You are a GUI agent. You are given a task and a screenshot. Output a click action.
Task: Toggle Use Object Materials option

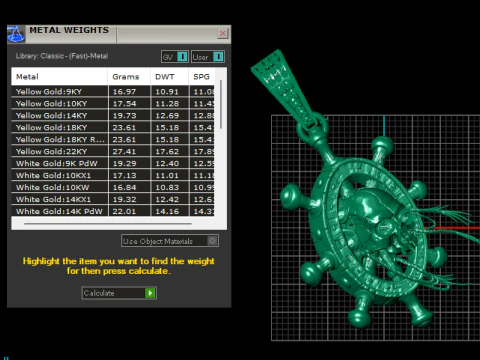tap(170, 241)
